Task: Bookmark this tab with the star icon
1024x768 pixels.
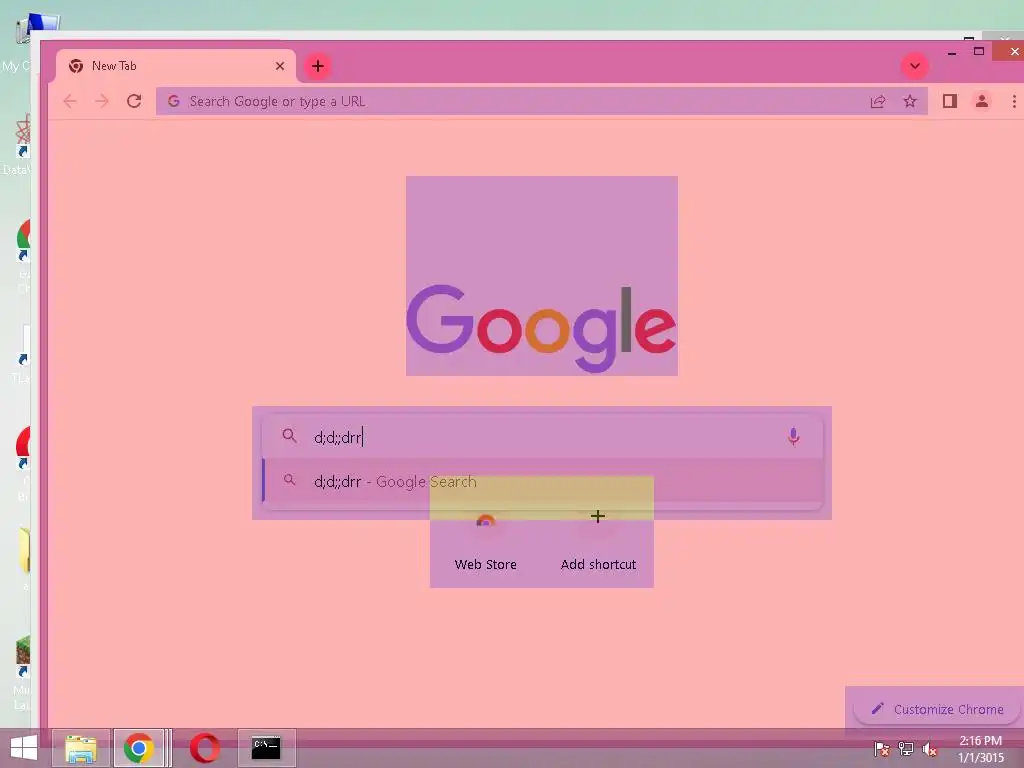Action: pyautogui.click(x=910, y=101)
